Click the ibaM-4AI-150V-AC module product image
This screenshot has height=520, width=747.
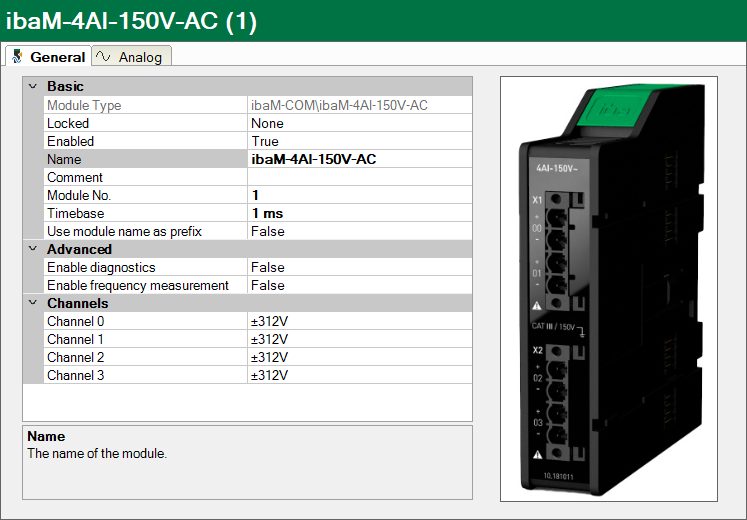(x=609, y=289)
